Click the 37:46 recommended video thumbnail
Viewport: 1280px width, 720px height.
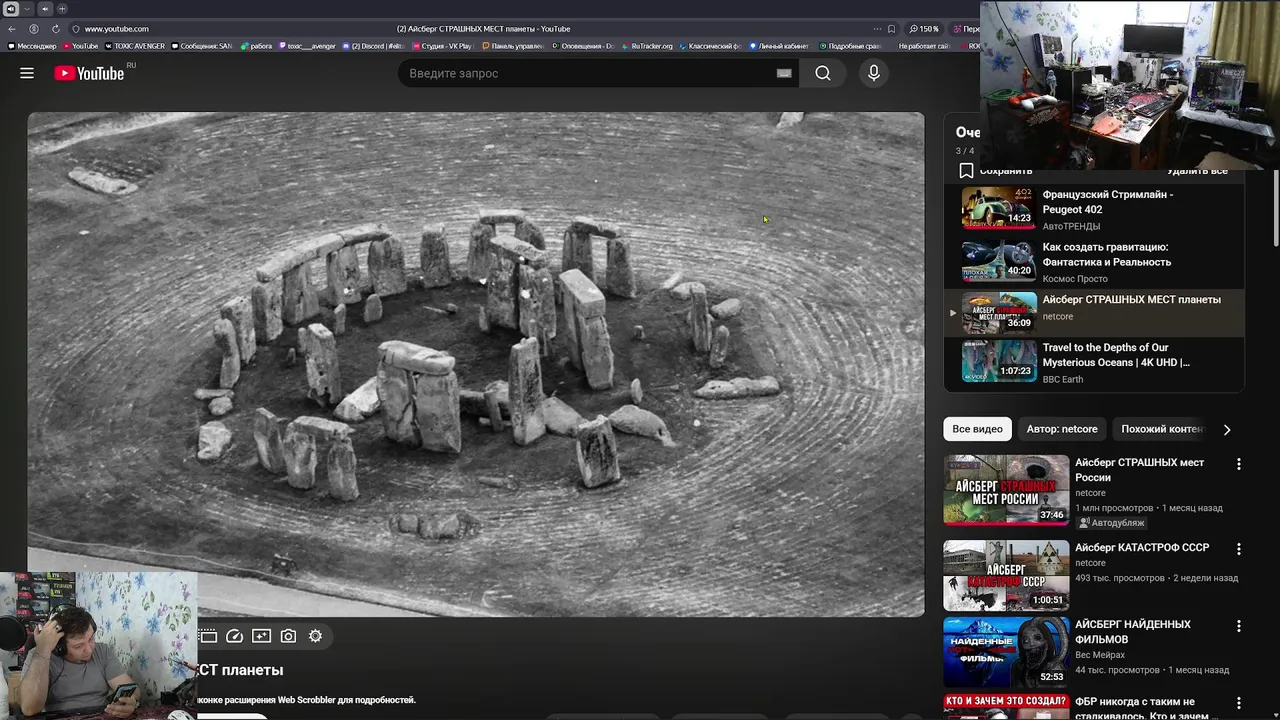point(1006,490)
